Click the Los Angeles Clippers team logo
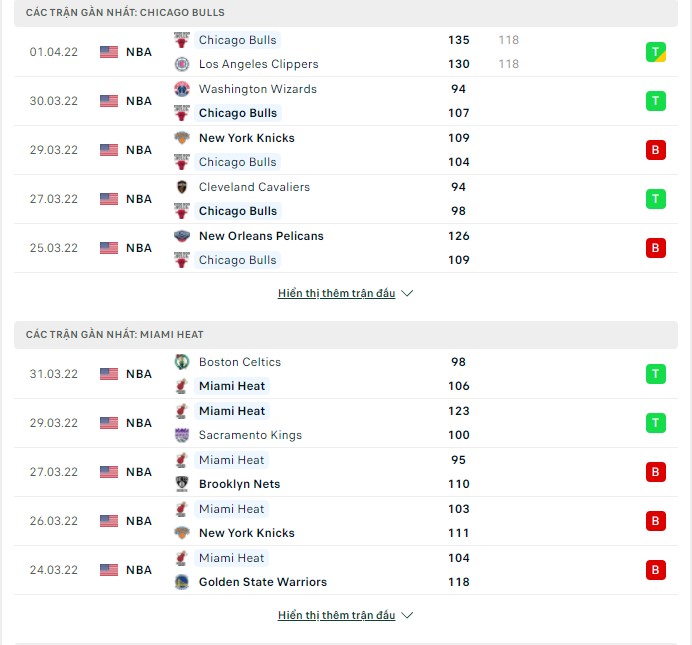The height and width of the screenshot is (645, 692). tap(181, 64)
